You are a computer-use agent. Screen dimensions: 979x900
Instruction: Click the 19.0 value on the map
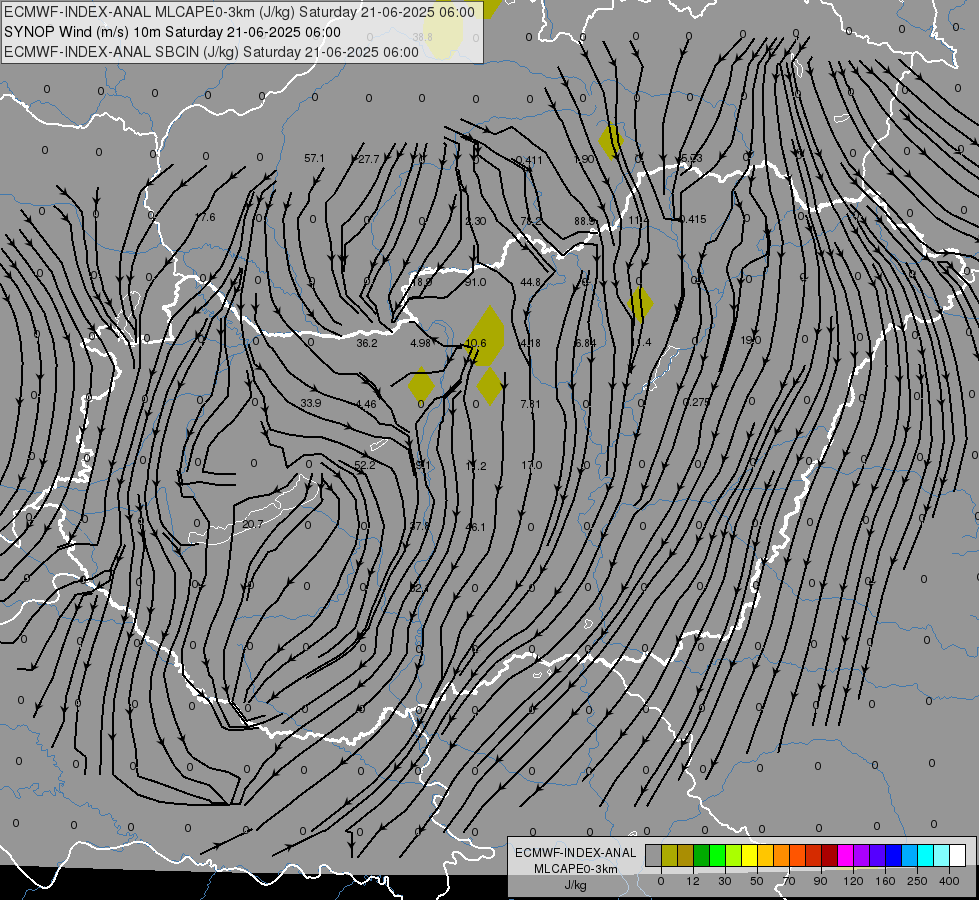pyautogui.click(x=750, y=340)
